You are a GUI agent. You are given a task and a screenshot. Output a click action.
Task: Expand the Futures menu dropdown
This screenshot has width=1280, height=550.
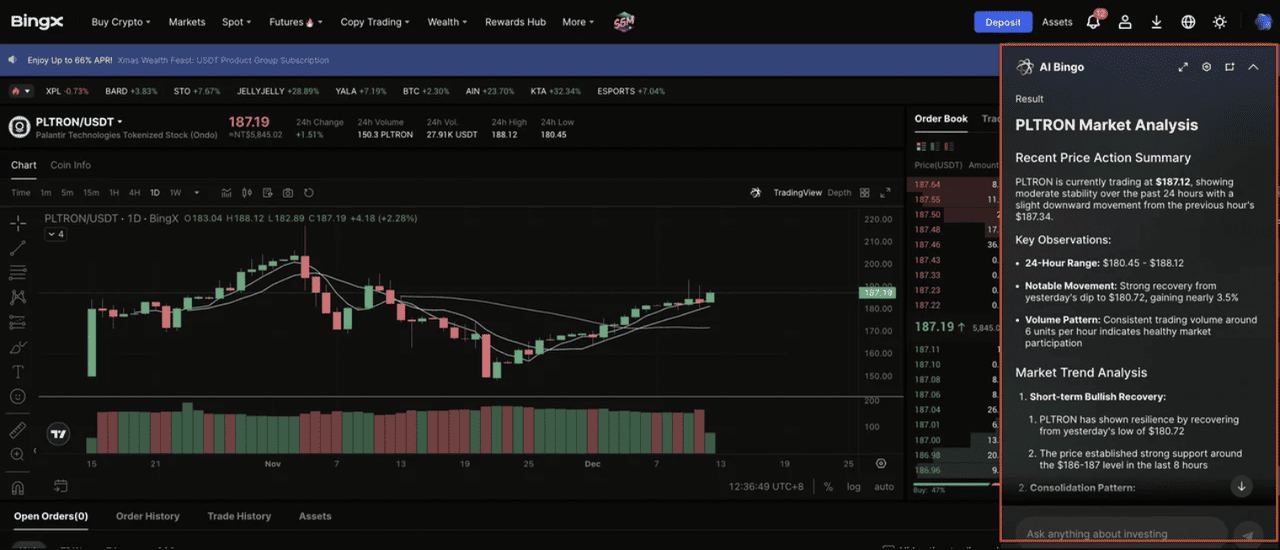pos(291,22)
